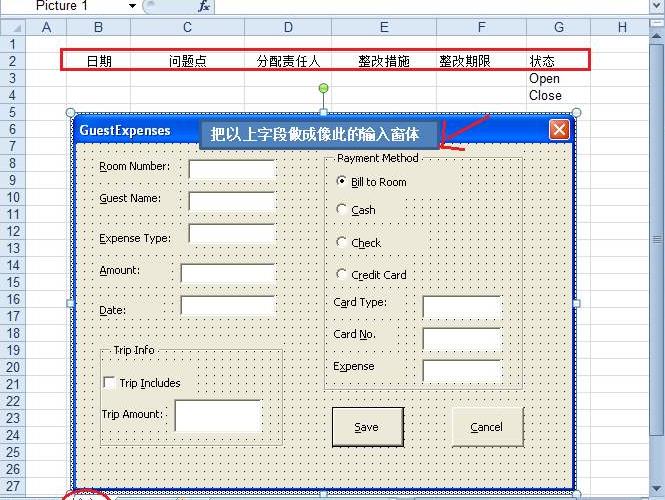The height and width of the screenshot is (500, 665).
Task: Click inside the Card No. text box
Action: [461, 338]
